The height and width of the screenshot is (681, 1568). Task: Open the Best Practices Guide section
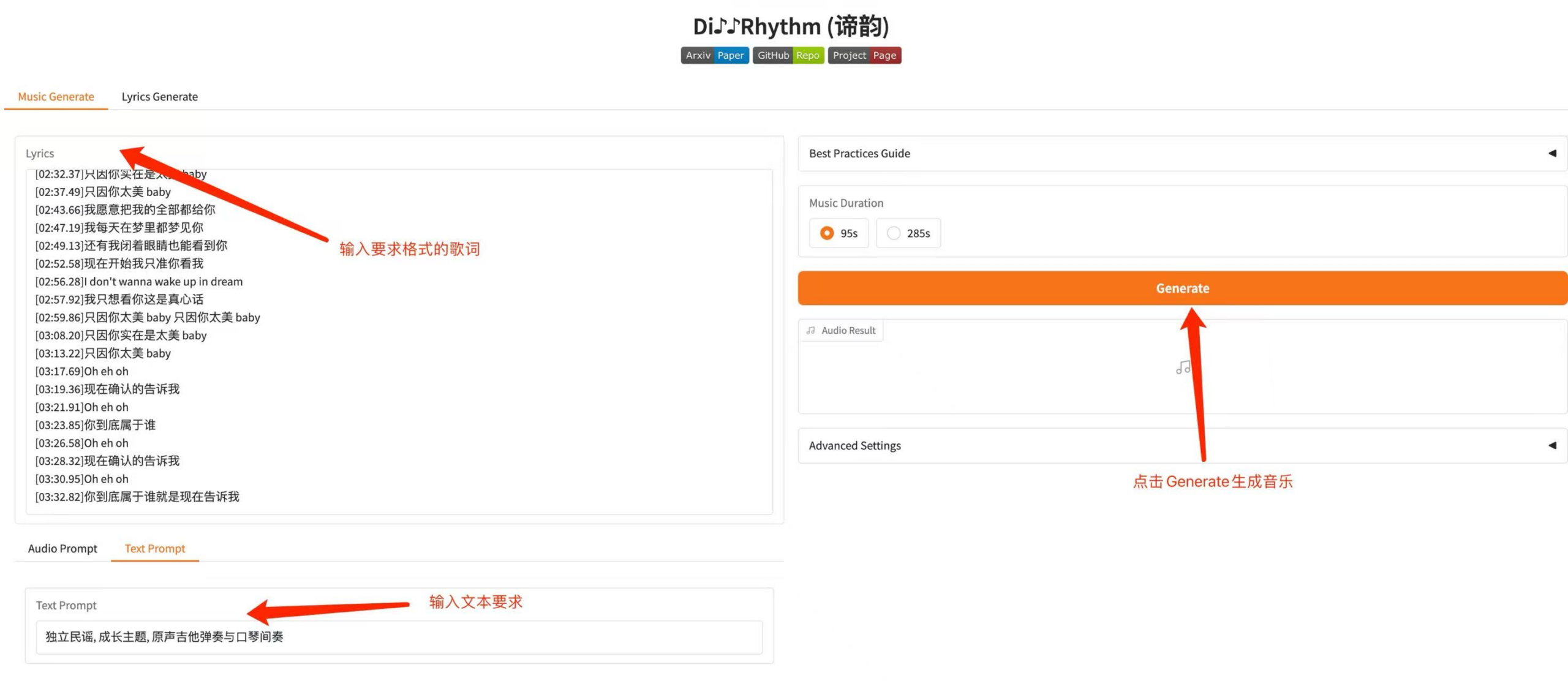pos(859,154)
